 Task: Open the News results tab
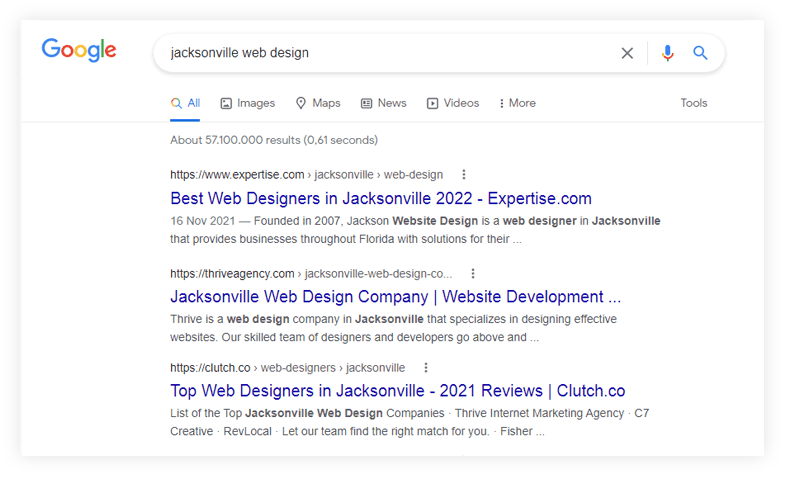pyautogui.click(x=383, y=103)
